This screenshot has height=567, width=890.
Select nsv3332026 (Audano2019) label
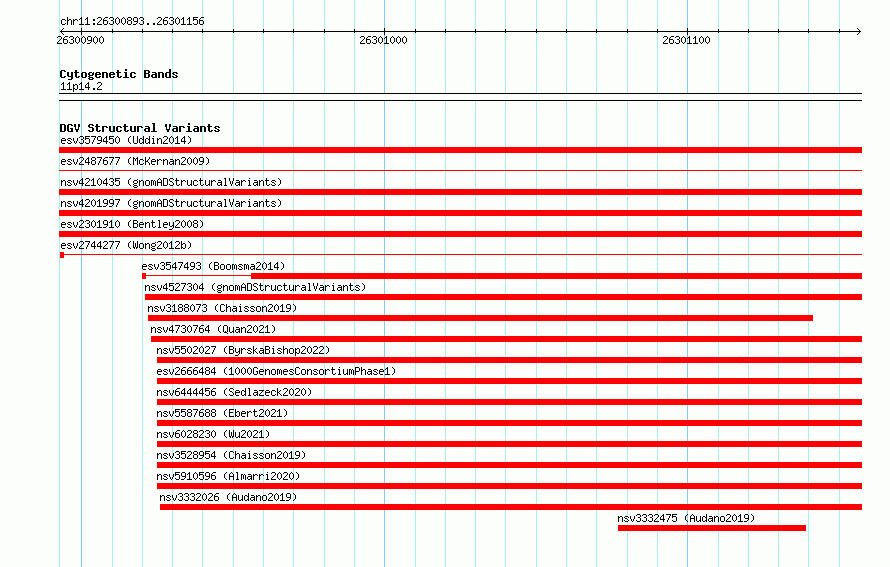pos(228,497)
